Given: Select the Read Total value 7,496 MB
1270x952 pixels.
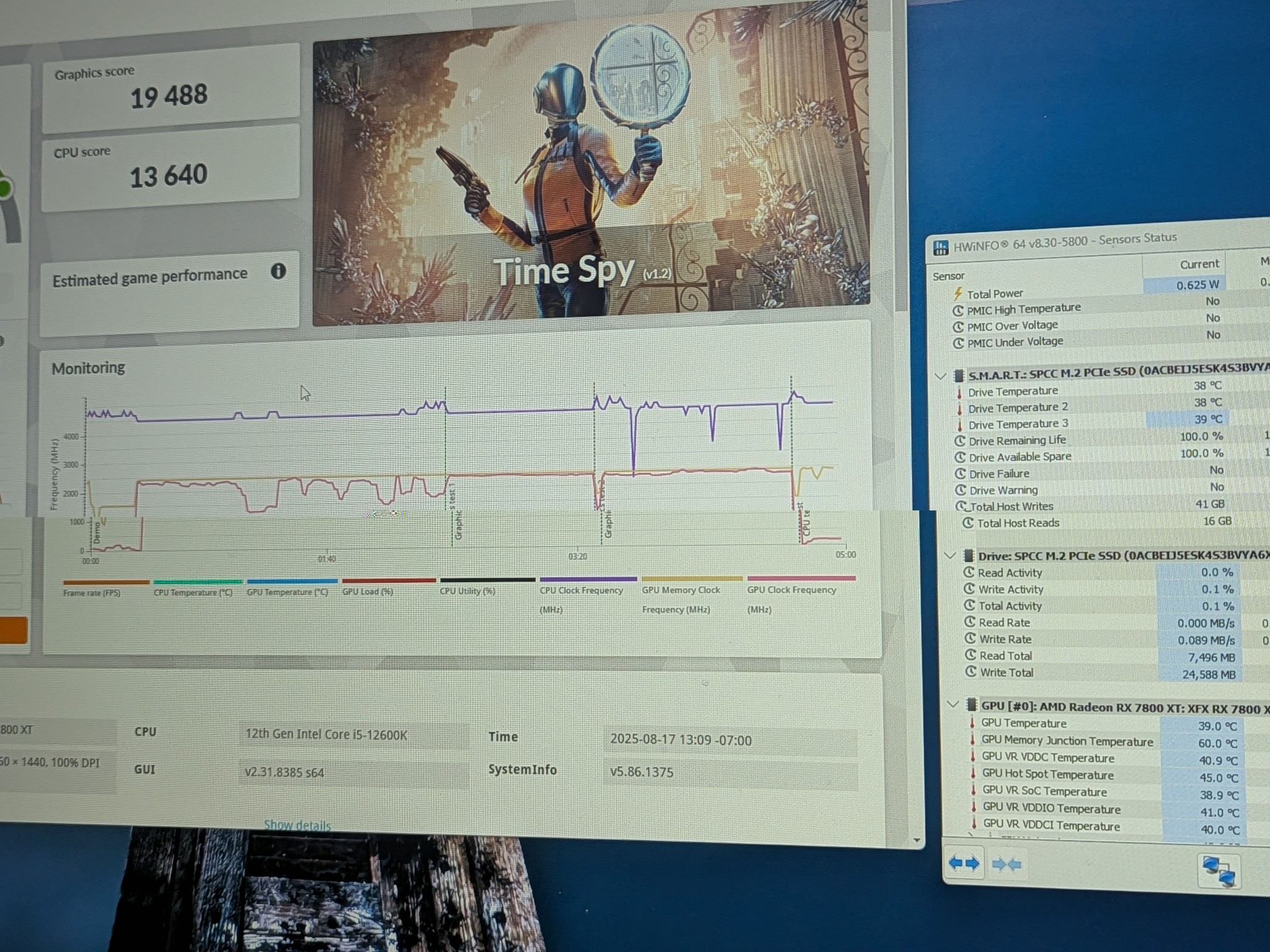Looking at the screenshot, I should tap(1212, 658).
